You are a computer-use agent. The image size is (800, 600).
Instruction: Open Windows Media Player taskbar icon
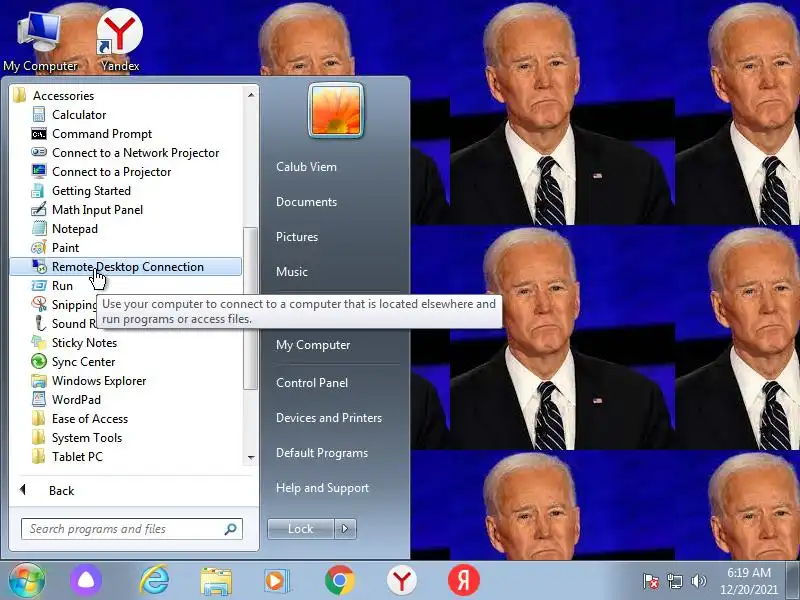tap(277, 581)
